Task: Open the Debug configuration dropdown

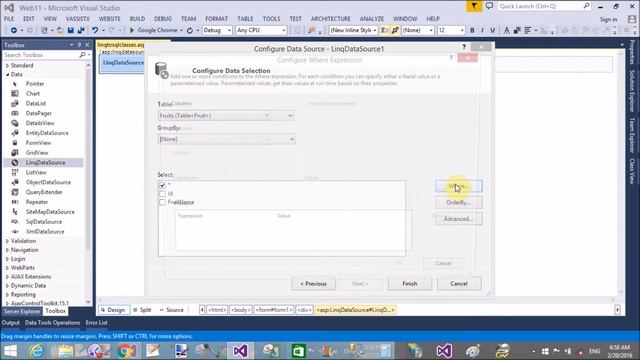Action: [217, 31]
